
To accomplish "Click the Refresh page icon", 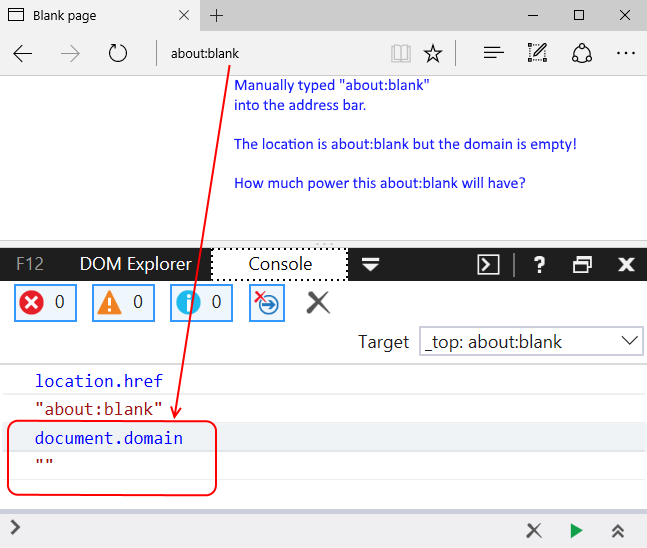I will 118,53.
